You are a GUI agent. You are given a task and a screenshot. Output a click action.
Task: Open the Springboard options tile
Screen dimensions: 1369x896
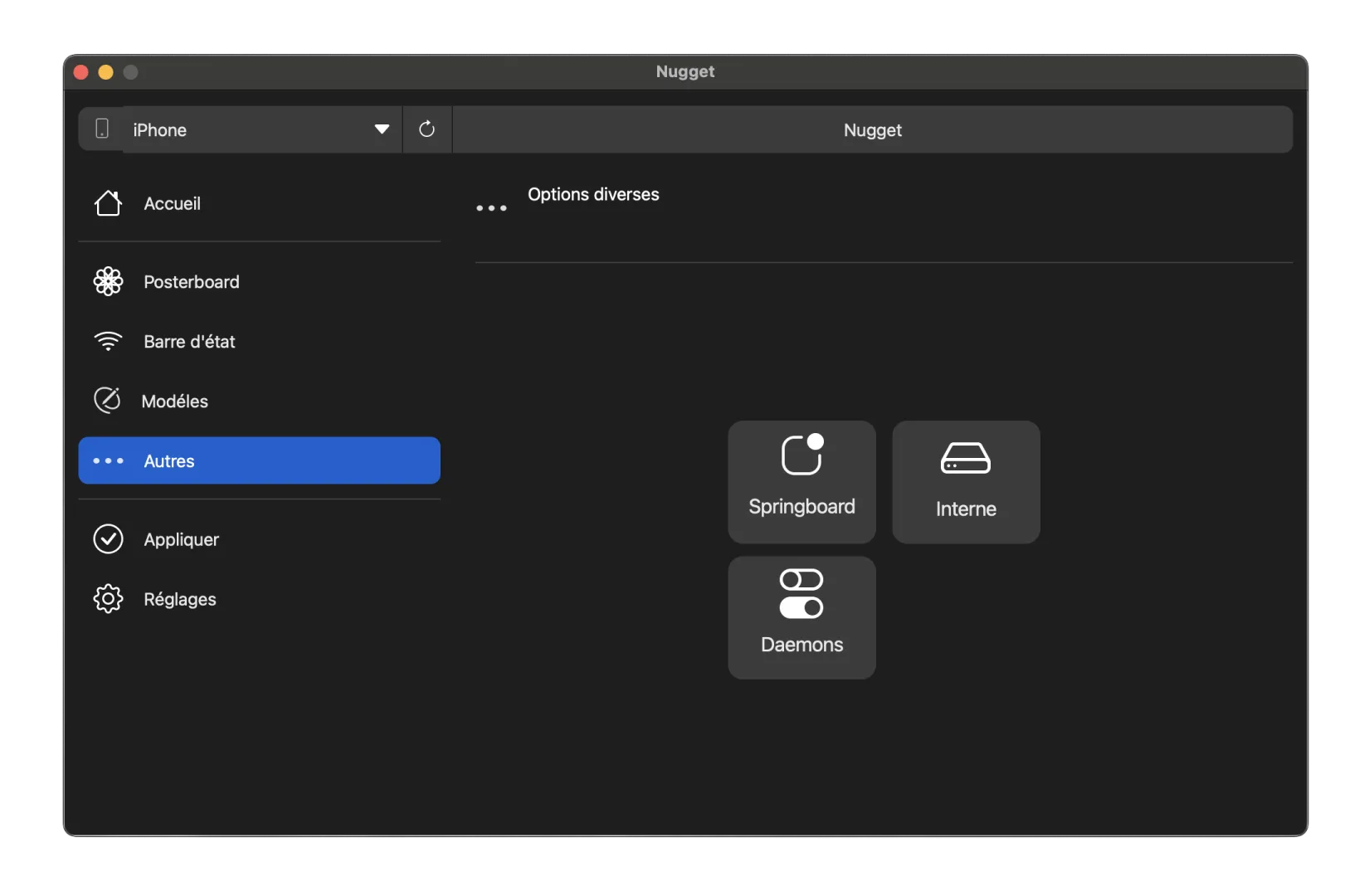801,482
